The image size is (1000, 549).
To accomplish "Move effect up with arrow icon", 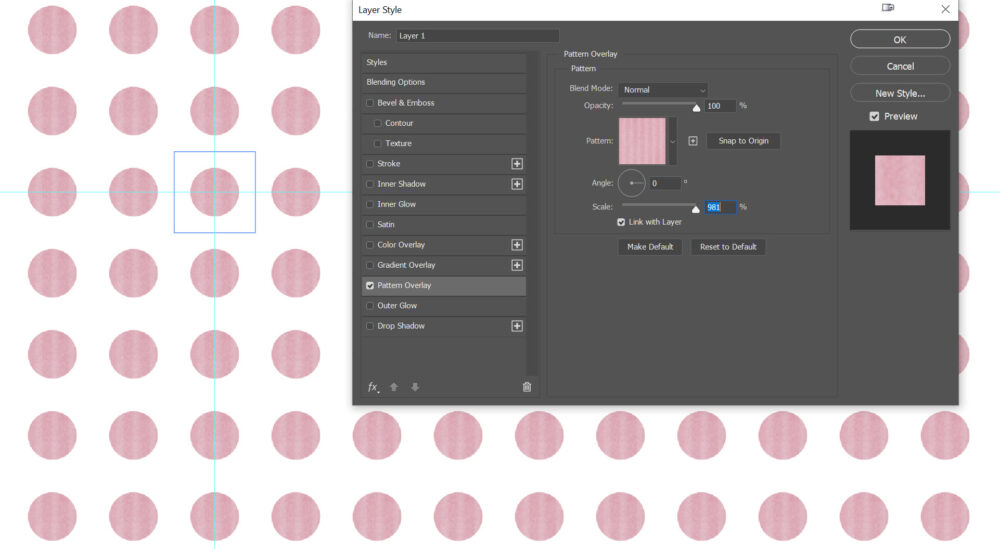I will click(394, 387).
